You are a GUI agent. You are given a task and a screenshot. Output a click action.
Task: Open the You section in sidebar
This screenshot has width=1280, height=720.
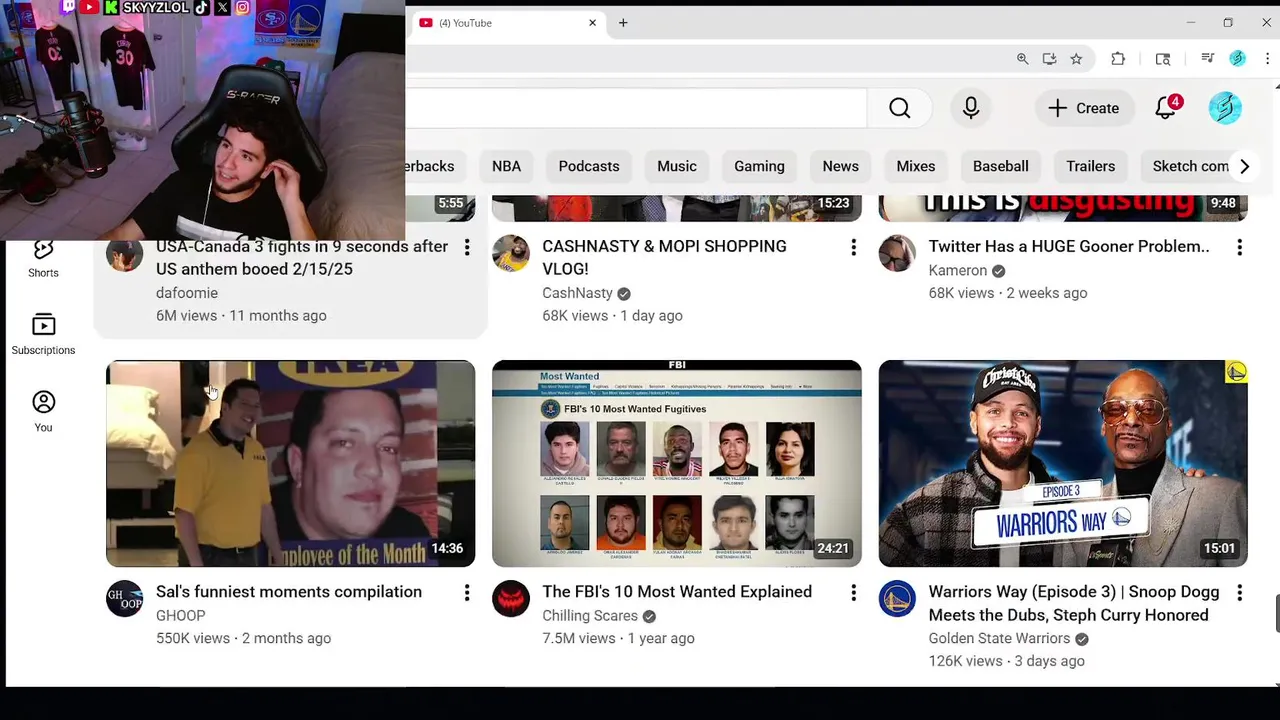click(x=43, y=411)
